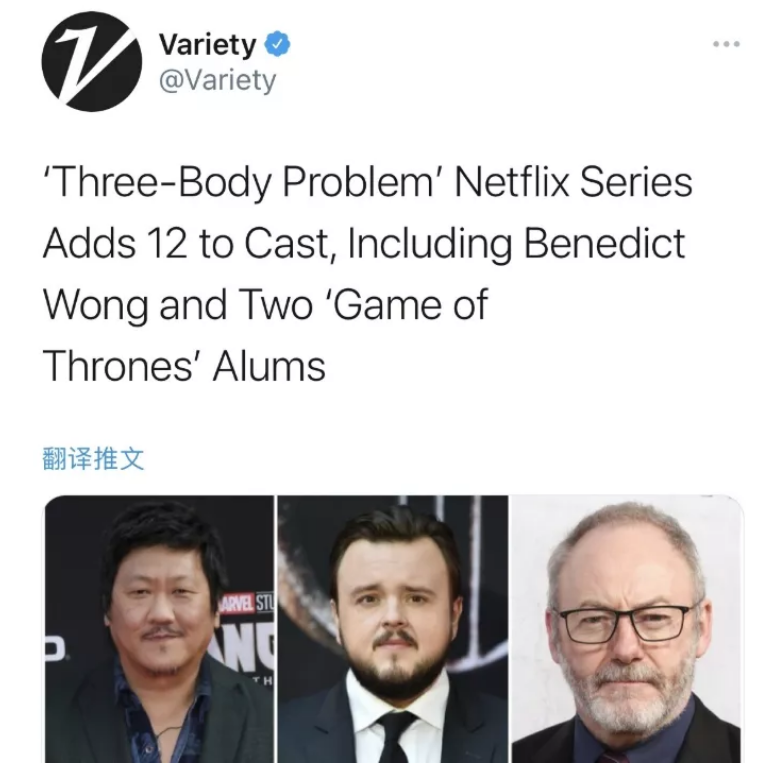Click the 'Game of Thrones' Alums text
The height and width of the screenshot is (767, 771).
coord(266,335)
